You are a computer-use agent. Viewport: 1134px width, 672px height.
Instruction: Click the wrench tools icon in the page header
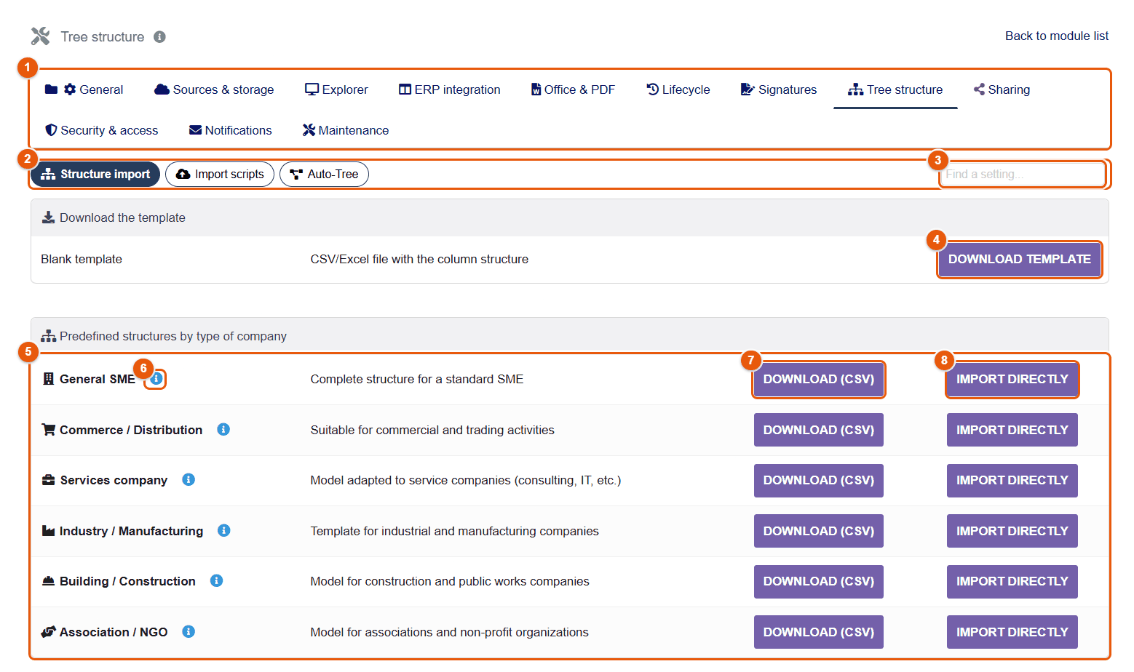pos(40,36)
